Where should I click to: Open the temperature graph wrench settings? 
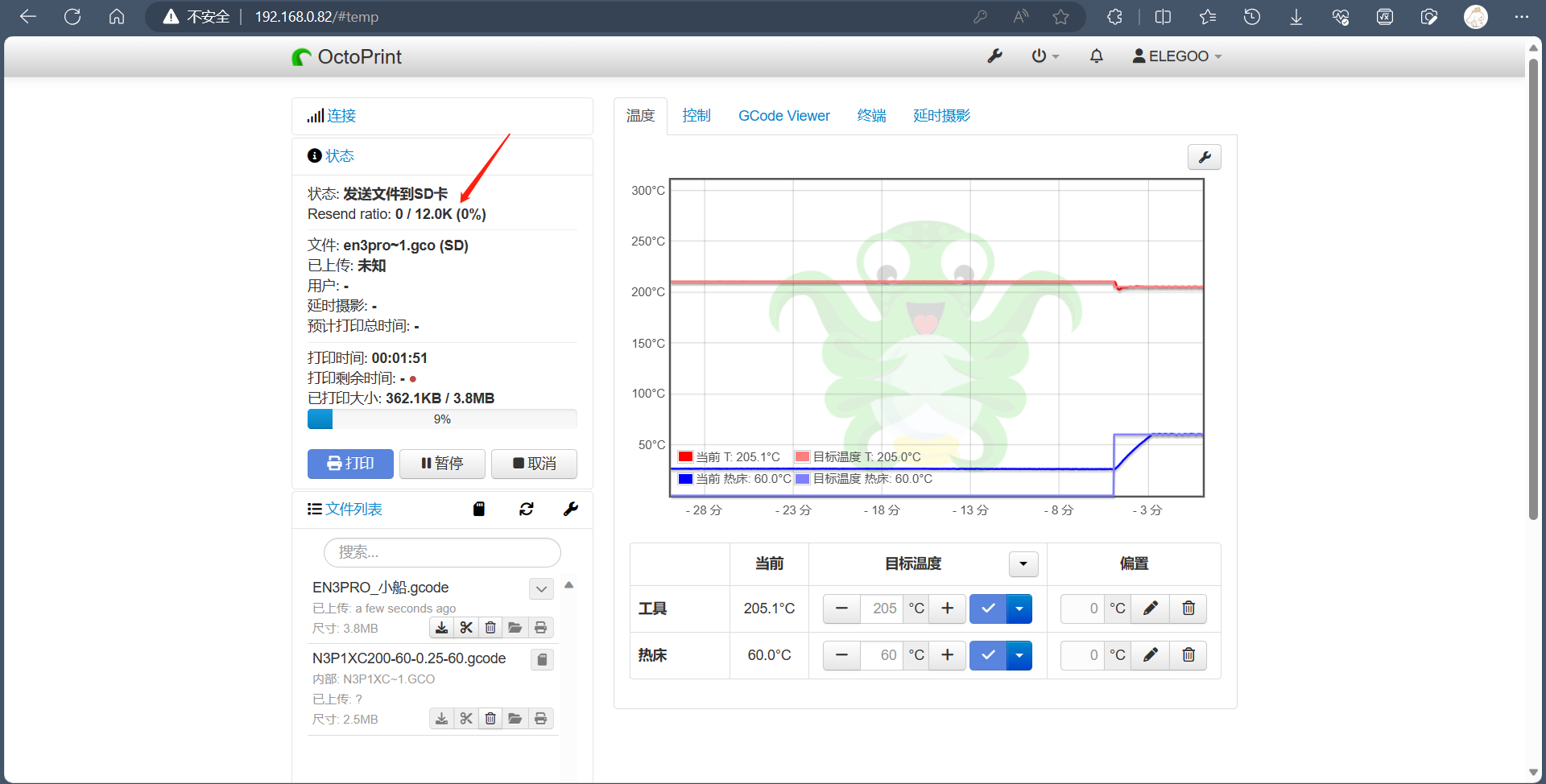coord(1204,157)
